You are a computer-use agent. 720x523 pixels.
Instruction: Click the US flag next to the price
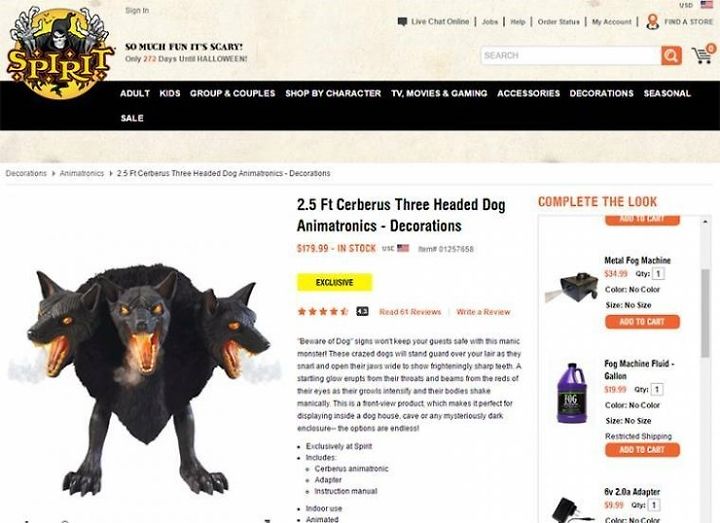(x=403, y=248)
